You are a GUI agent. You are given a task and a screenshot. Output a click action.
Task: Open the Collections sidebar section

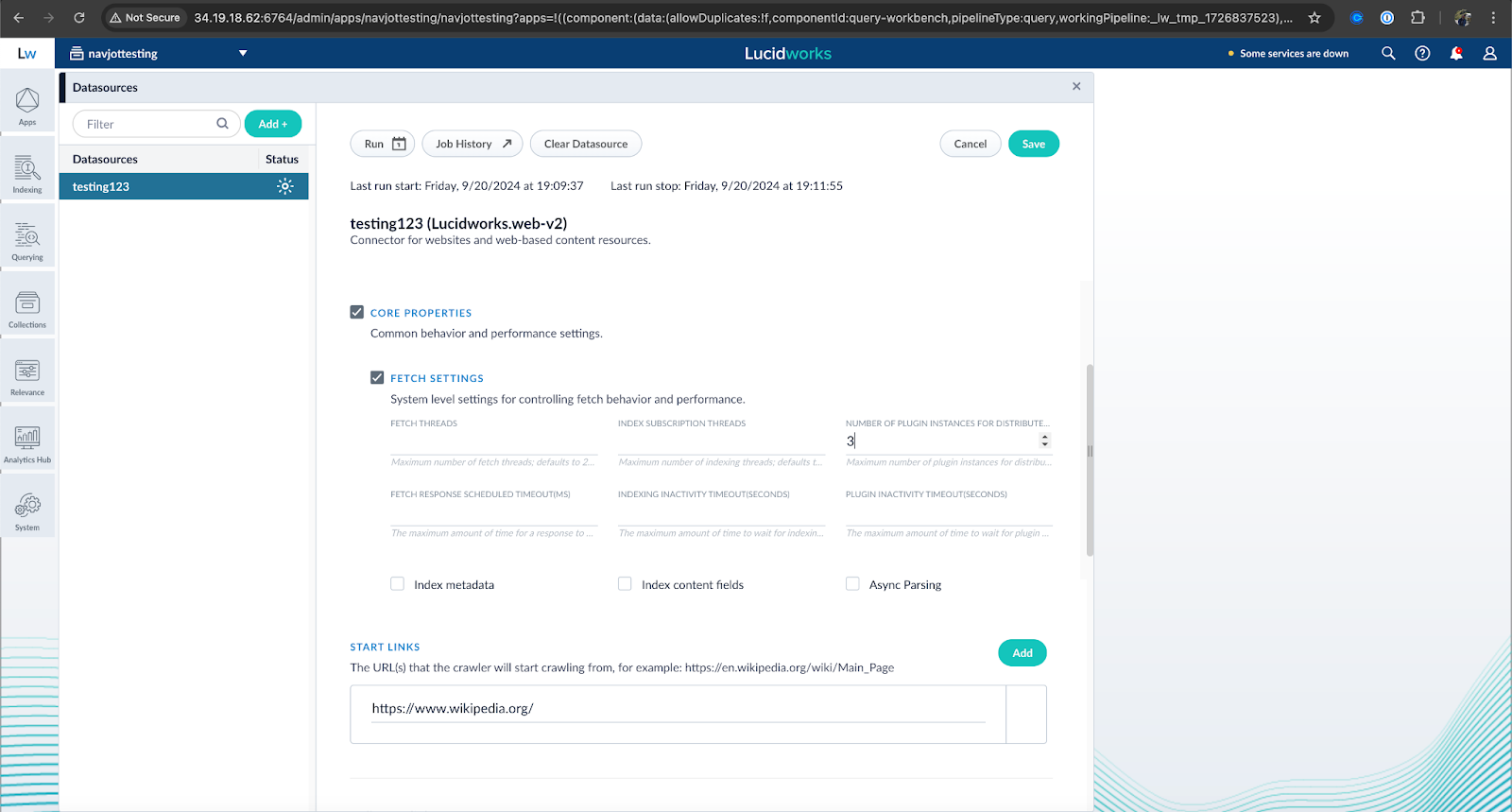coord(27,308)
